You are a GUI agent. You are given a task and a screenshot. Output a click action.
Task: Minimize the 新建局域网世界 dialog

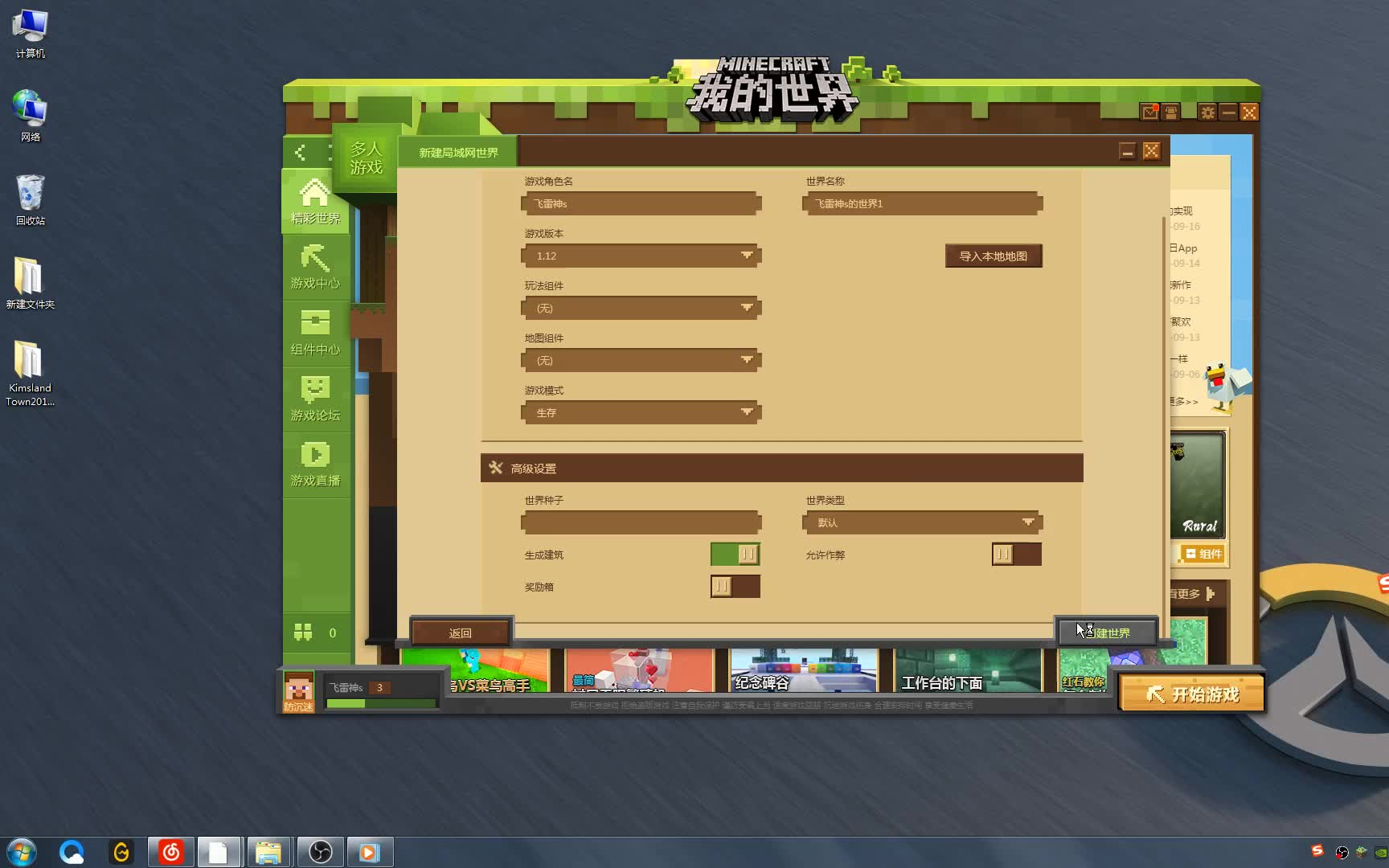point(1128,151)
